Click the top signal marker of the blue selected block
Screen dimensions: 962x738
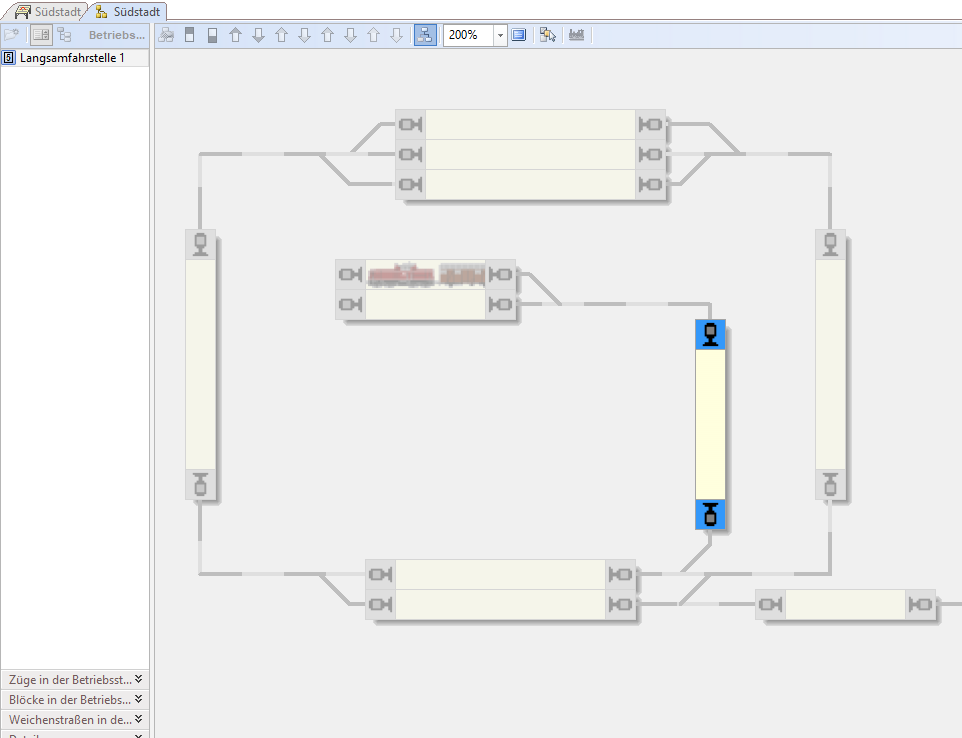pyautogui.click(x=710, y=335)
